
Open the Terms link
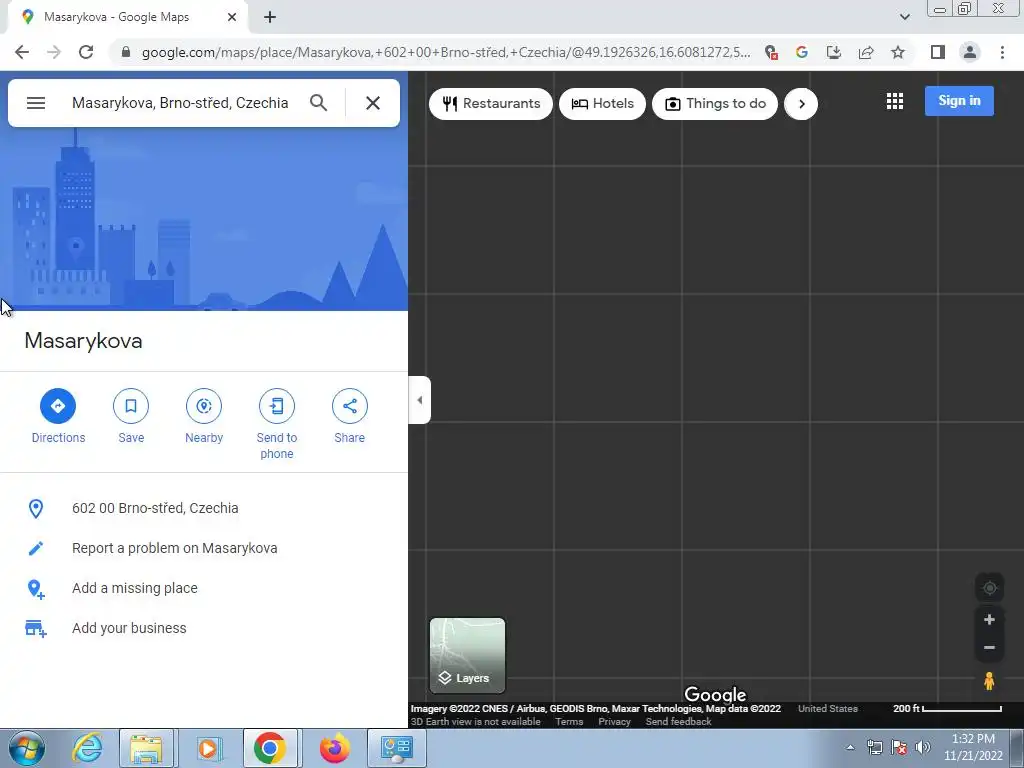[x=569, y=722]
